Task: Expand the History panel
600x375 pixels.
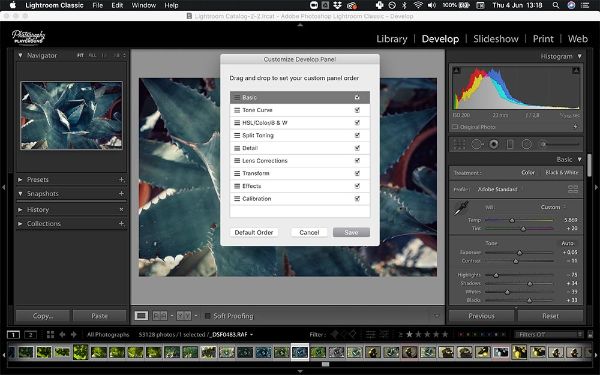Action: point(20,210)
